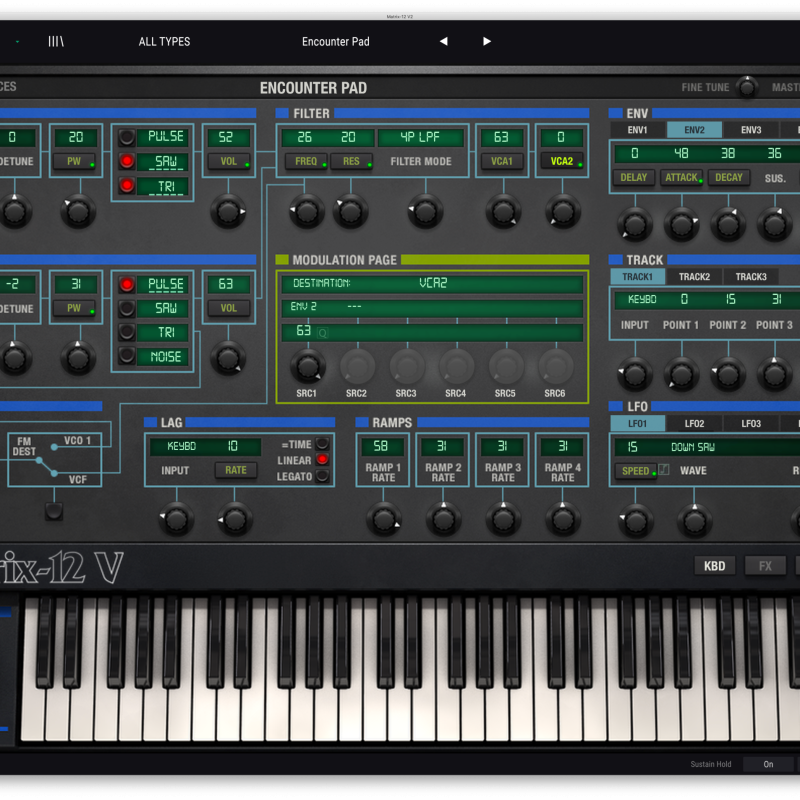Viewport: 800px width, 800px height.
Task: Go to previous preset arrow
Action: (443, 41)
